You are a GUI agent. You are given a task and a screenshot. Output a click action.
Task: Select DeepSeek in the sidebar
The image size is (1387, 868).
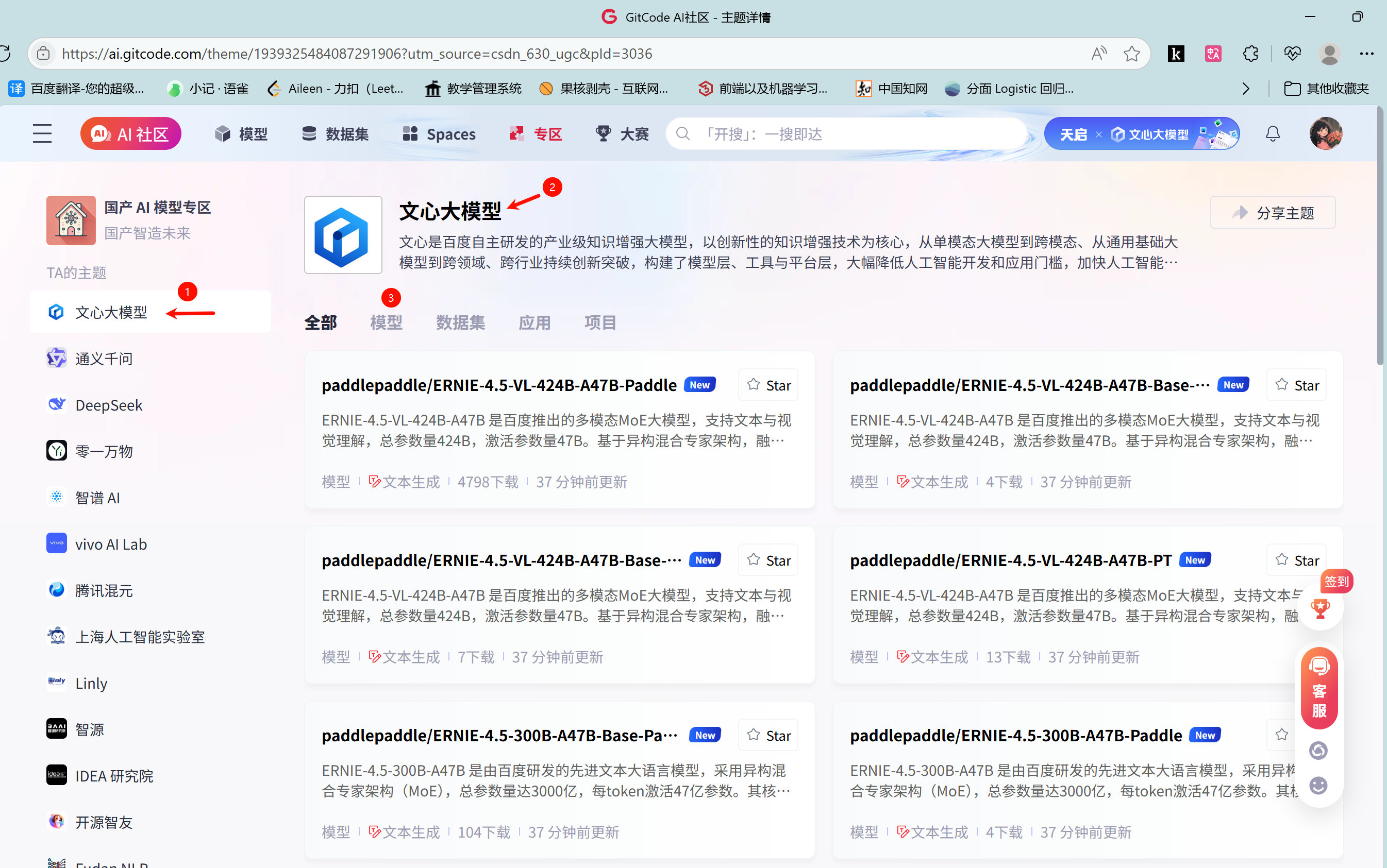click(x=151, y=405)
